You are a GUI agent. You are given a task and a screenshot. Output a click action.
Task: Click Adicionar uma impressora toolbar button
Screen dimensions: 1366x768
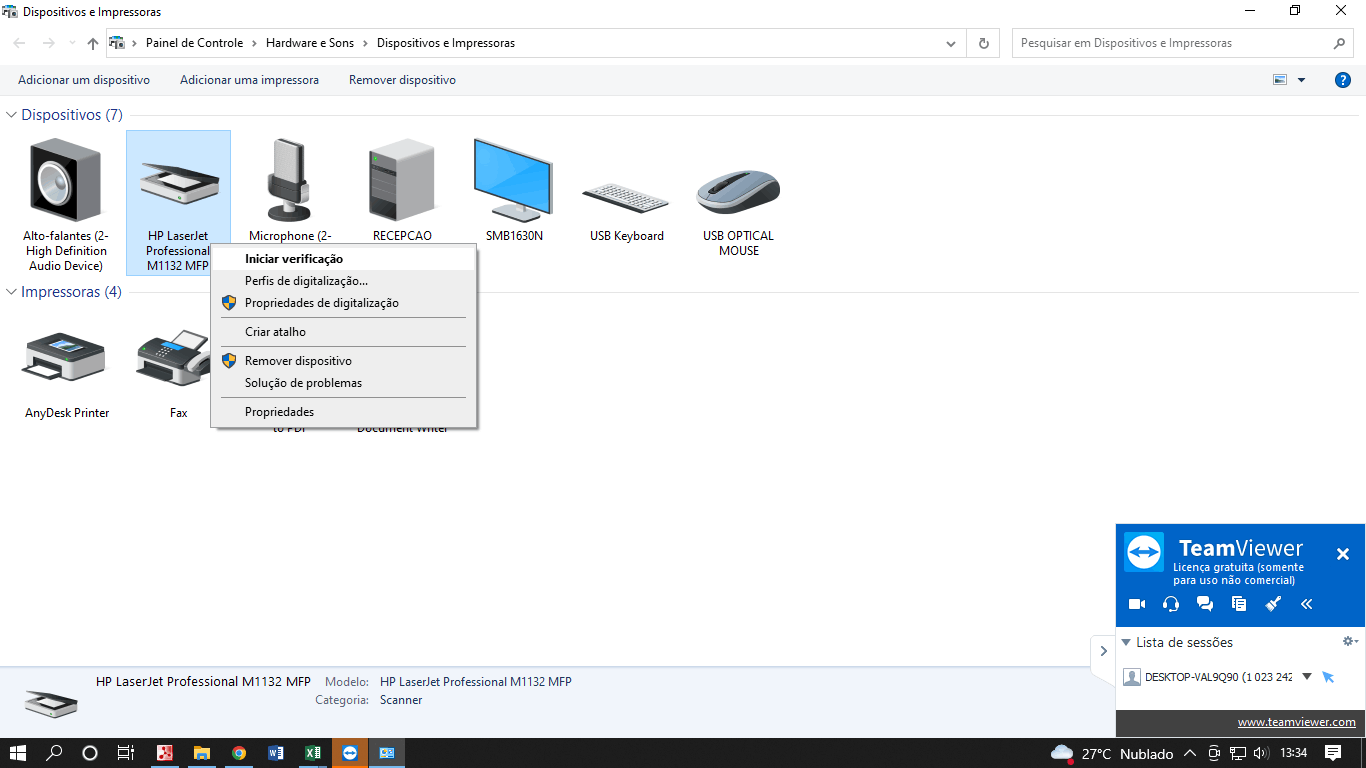pyautogui.click(x=249, y=80)
